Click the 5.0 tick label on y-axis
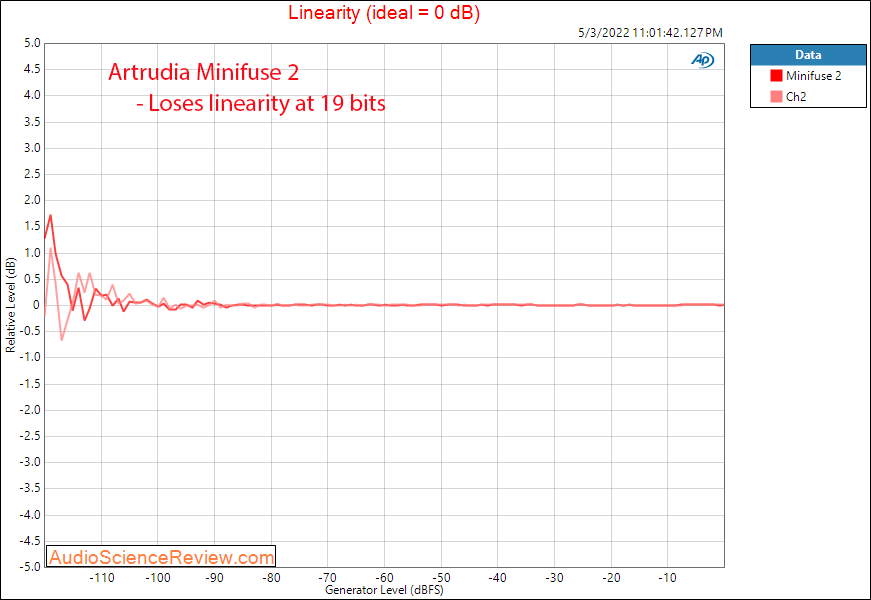Image resolution: width=871 pixels, height=600 pixels. [32, 43]
